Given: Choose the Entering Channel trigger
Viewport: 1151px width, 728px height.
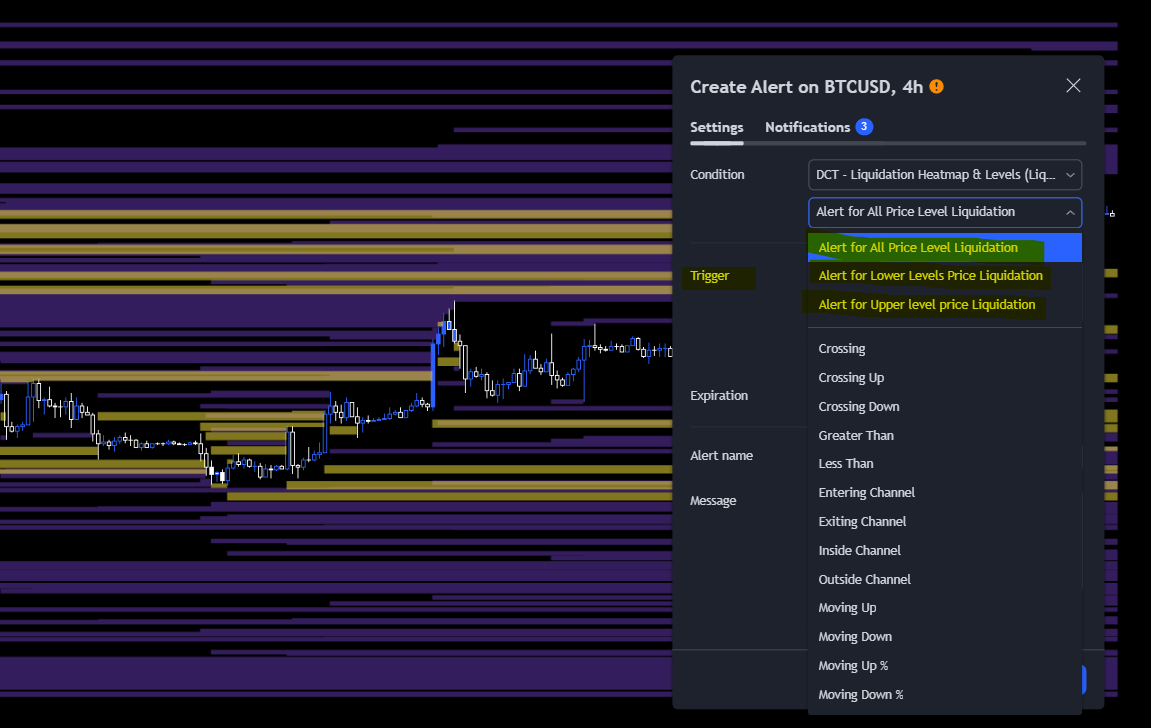Looking at the screenshot, I should tap(866, 492).
